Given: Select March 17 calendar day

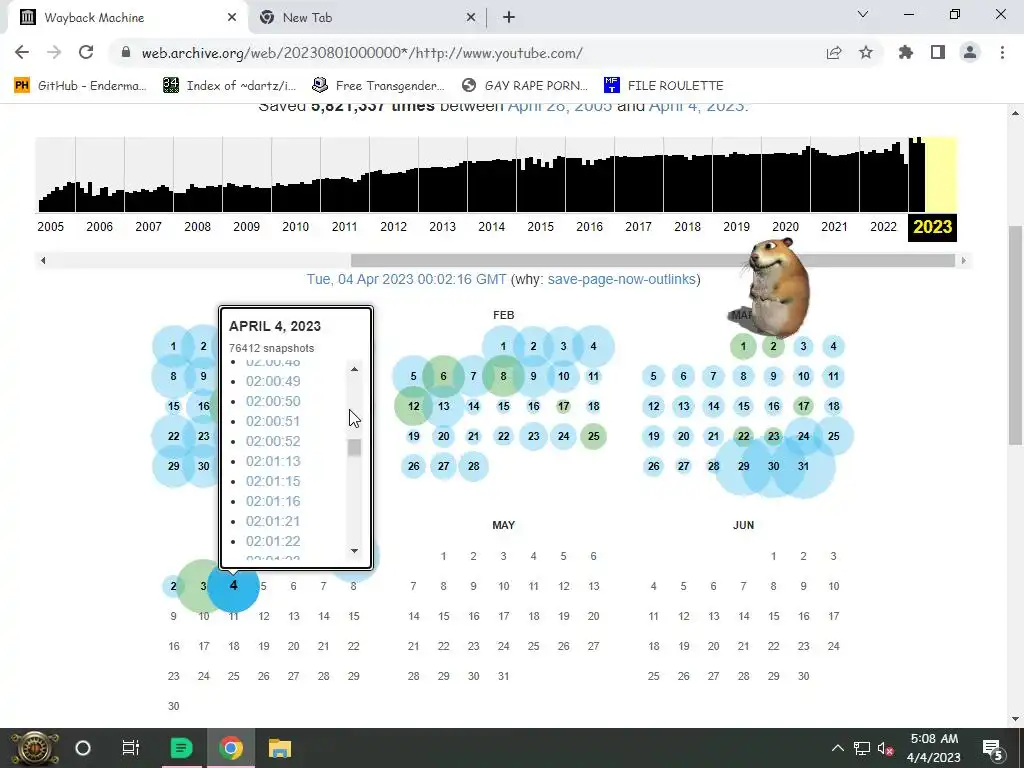Looking at the screenshot, I should point(803,406).
